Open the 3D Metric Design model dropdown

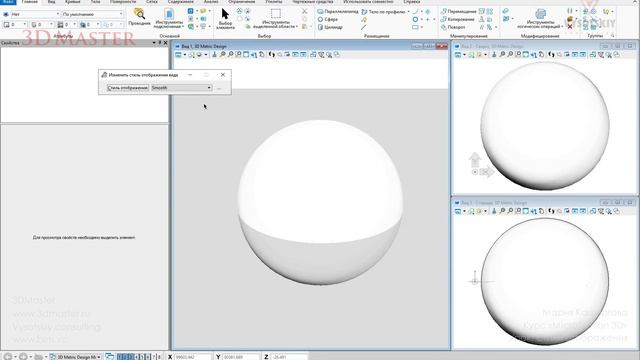(x=76, y=357)
